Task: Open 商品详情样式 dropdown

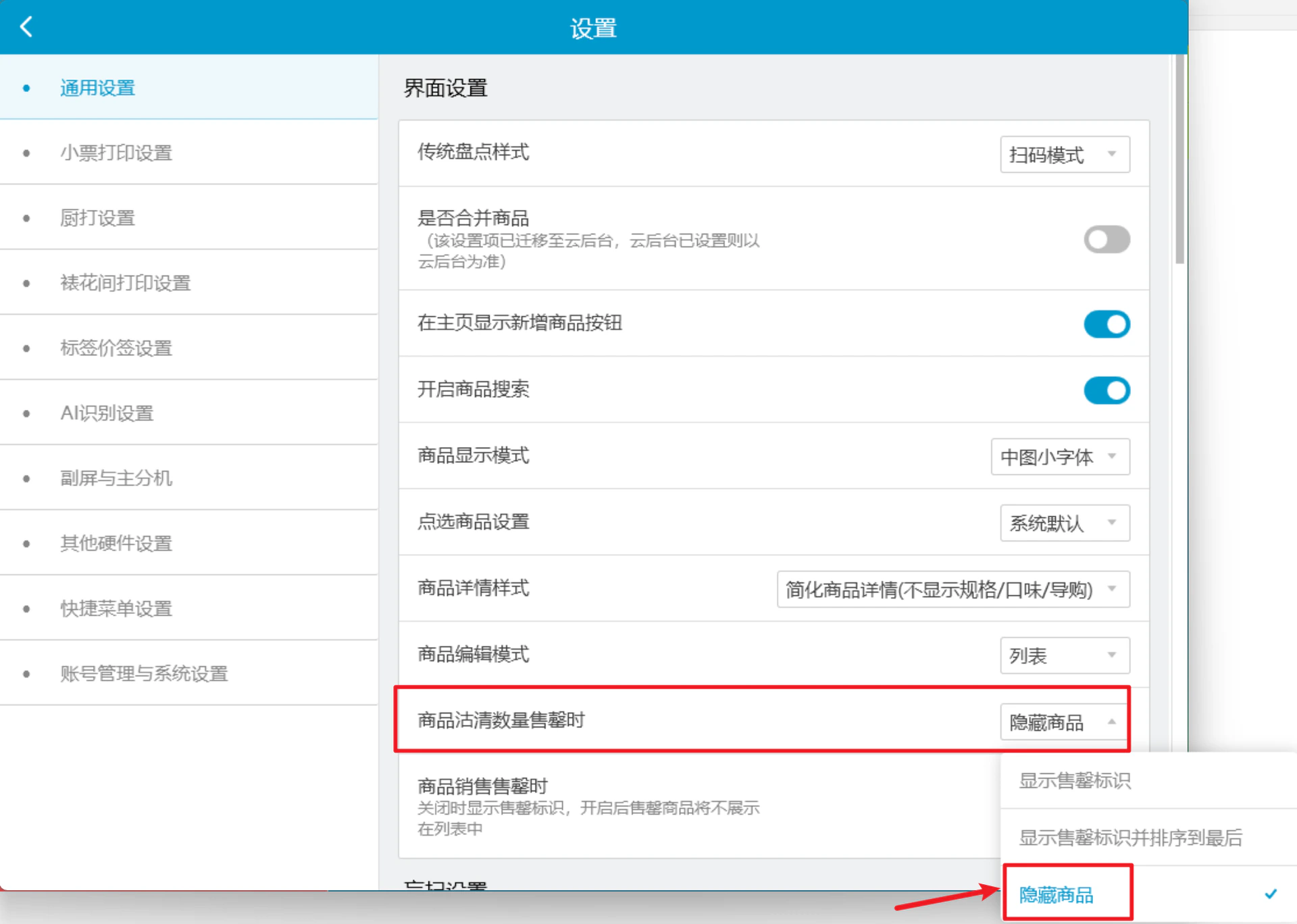Action: point(953,589)
